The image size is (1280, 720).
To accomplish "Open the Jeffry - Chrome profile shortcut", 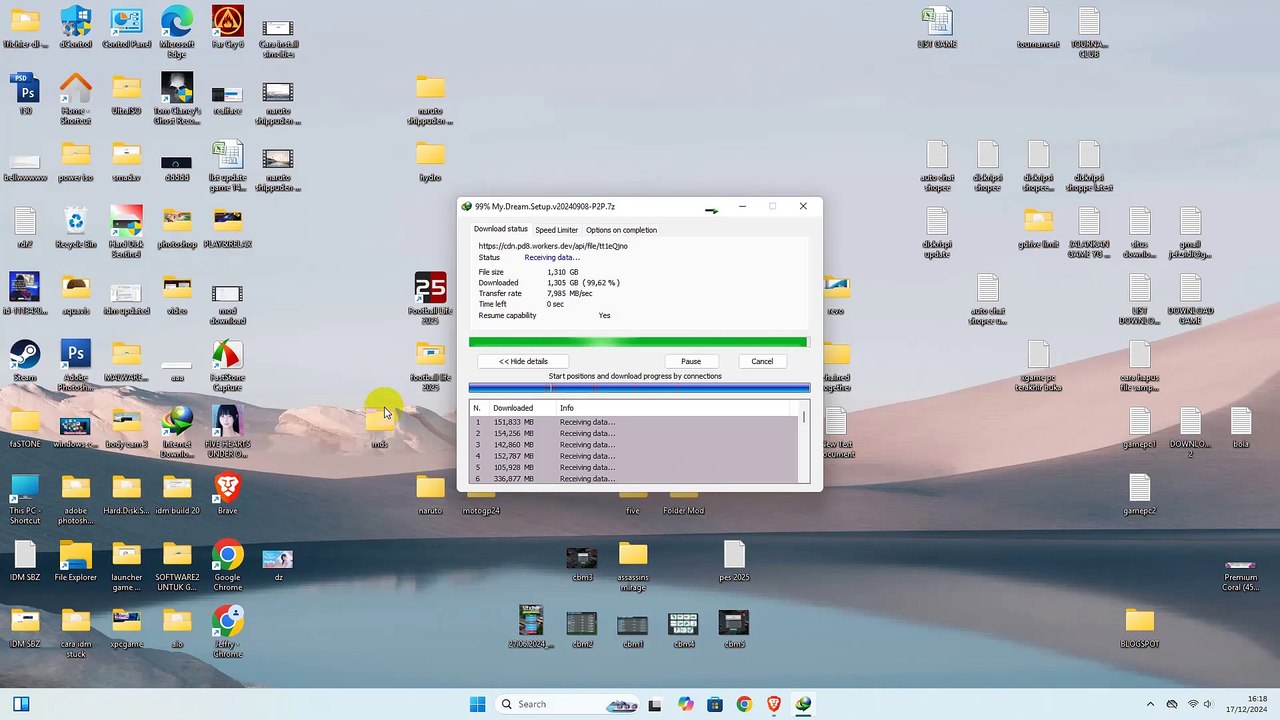I will point(228,632).
